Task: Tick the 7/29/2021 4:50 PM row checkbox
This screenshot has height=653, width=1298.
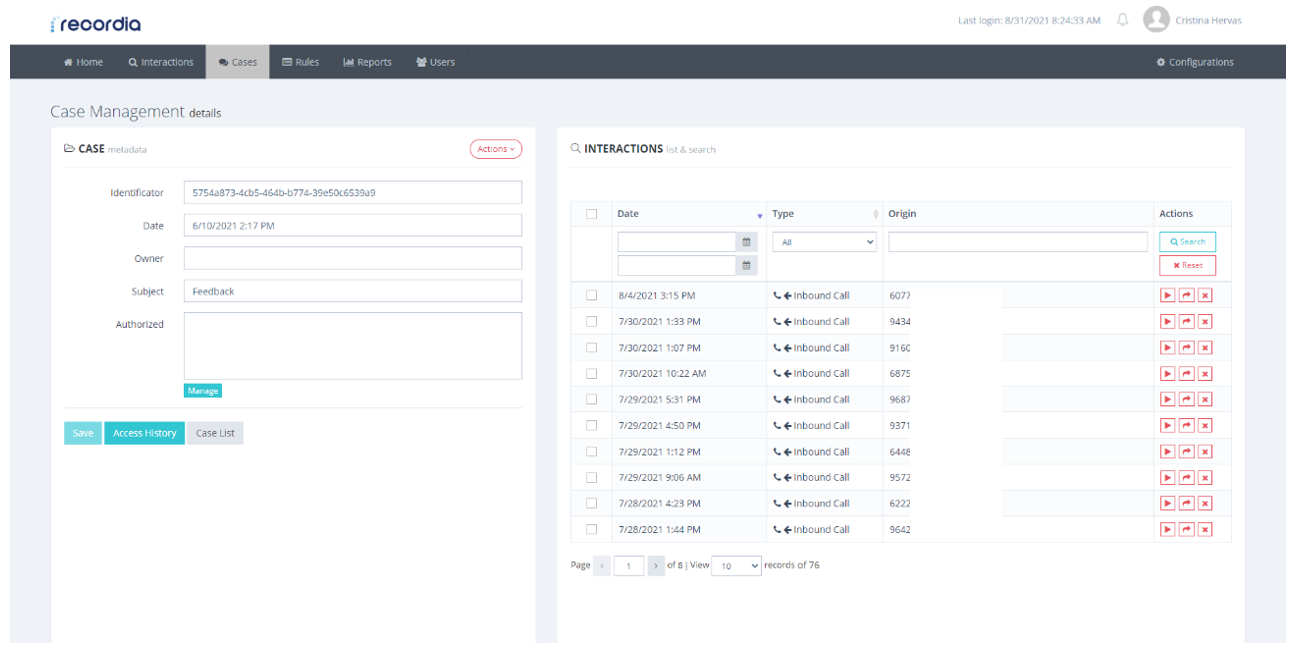Action: [x=591, y=425]
